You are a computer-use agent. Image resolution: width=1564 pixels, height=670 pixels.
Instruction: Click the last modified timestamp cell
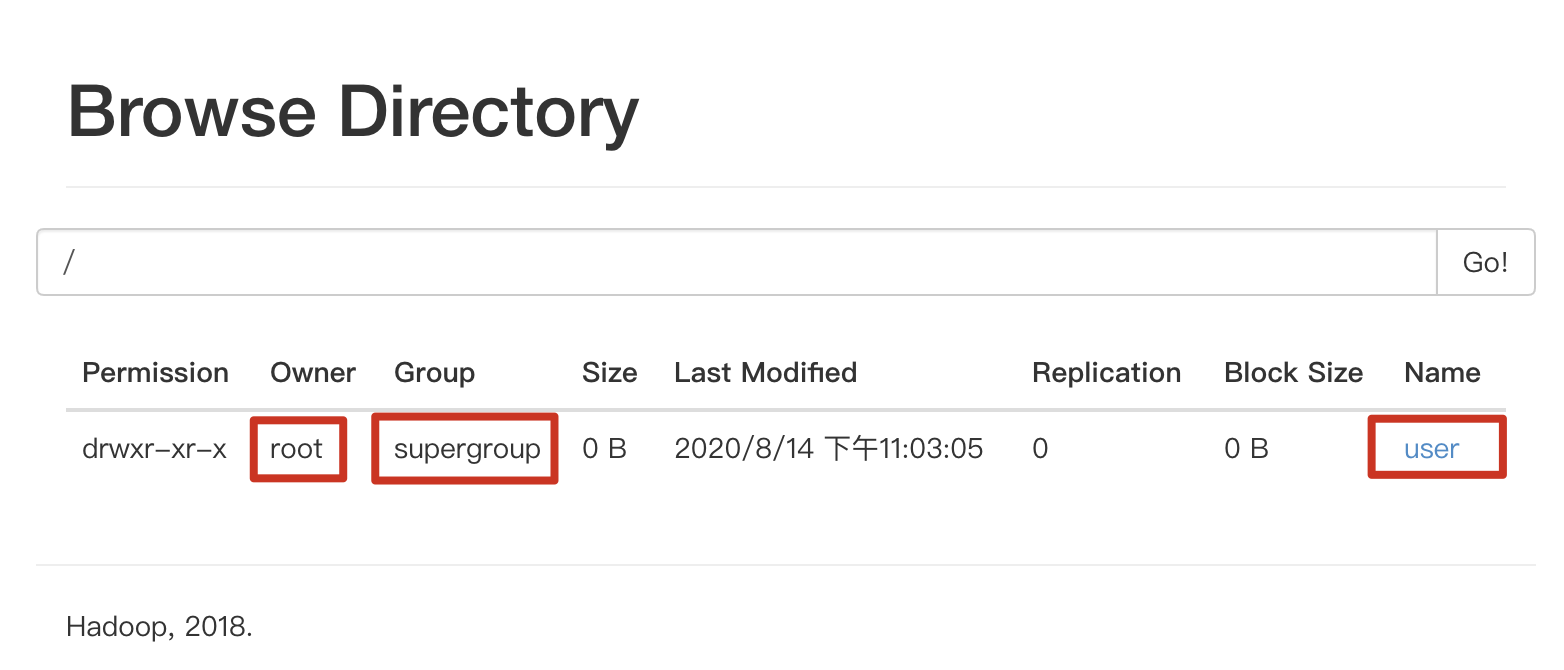click(x=828, y=448)
